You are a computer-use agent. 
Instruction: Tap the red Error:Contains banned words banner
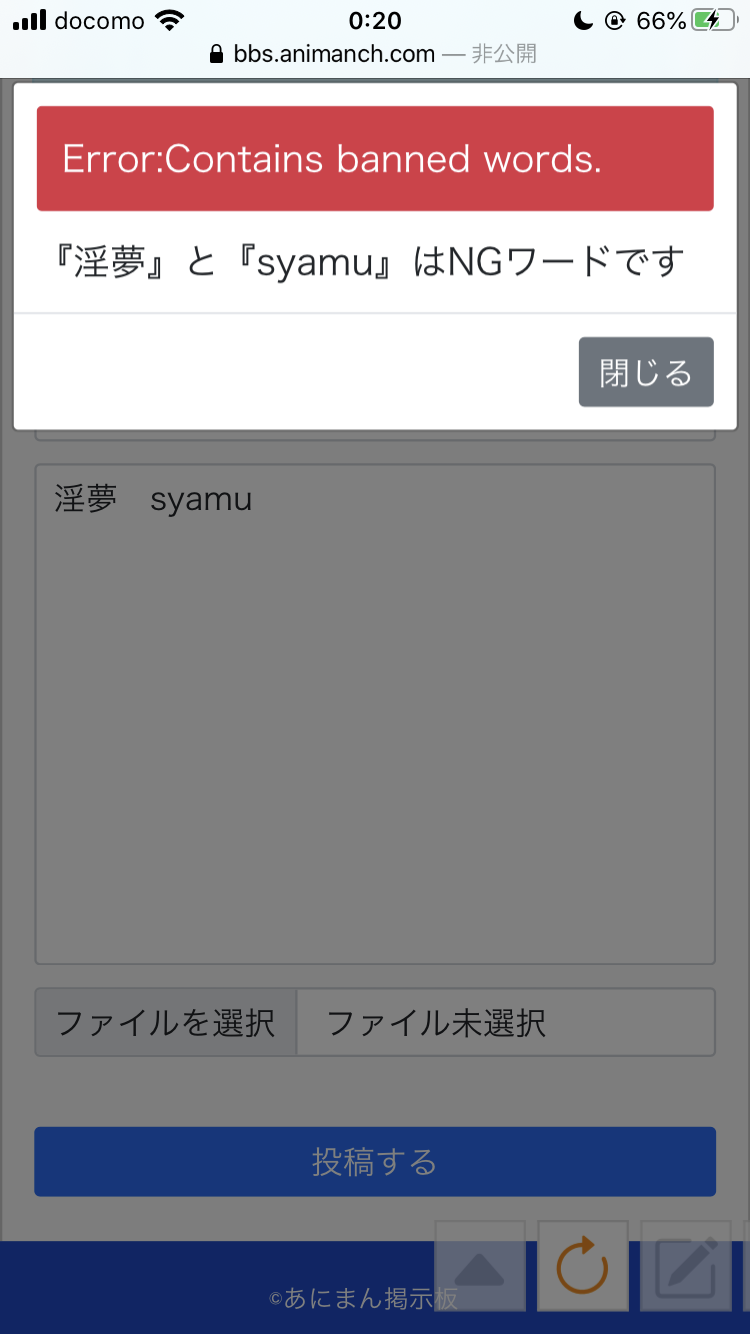tap(375, 158)
